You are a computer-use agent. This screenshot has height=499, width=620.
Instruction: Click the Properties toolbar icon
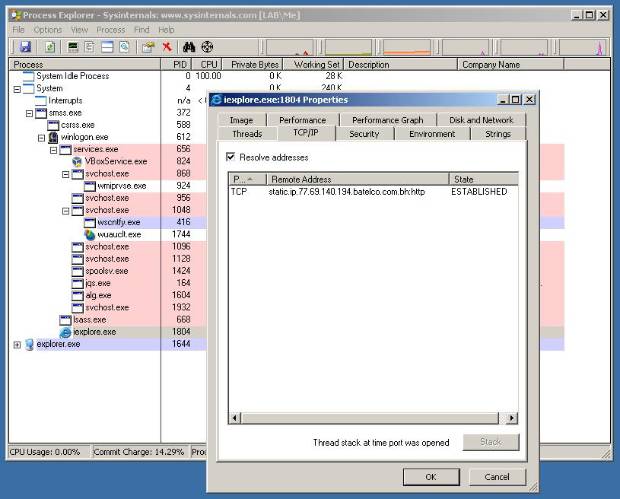tap(147, 47)
